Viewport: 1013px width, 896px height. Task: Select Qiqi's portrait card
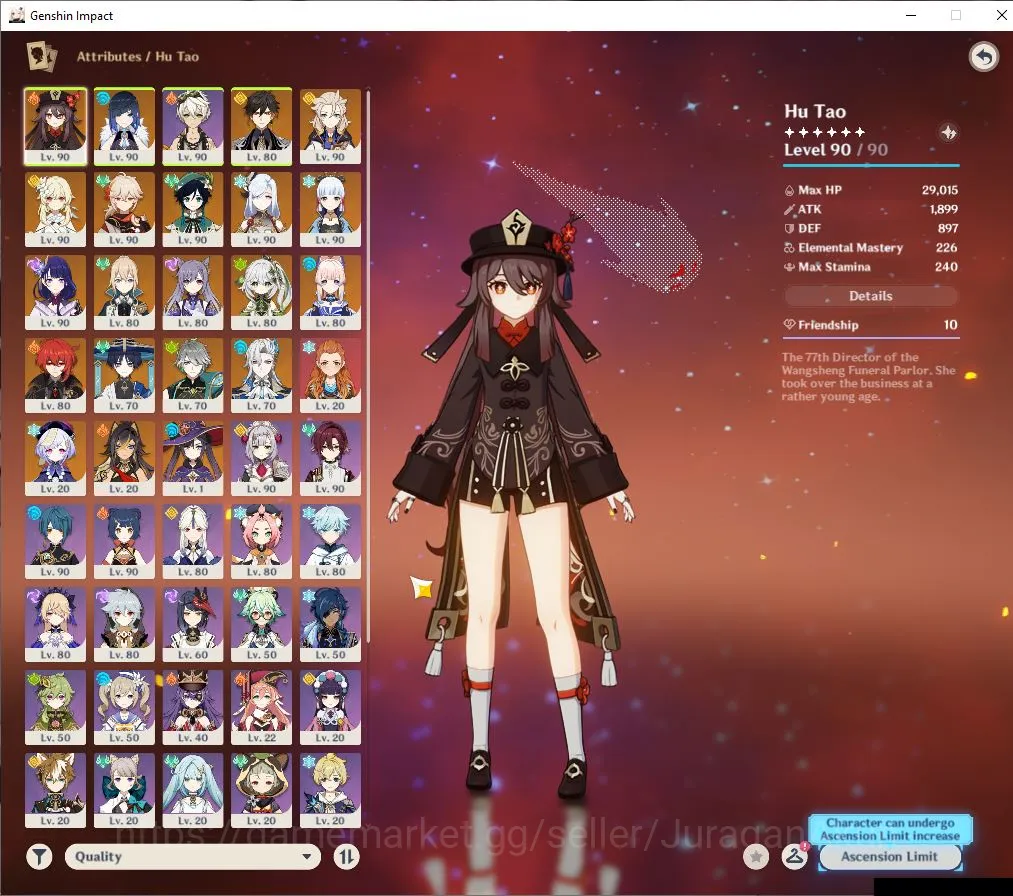[x=56, y=459]
